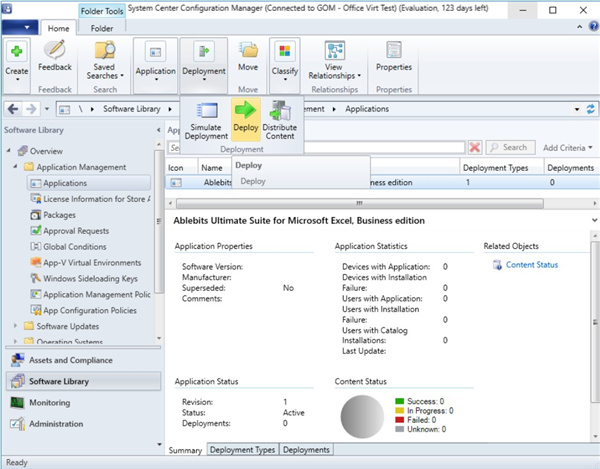Open the Classify ribbon button

tap(285, 65)
